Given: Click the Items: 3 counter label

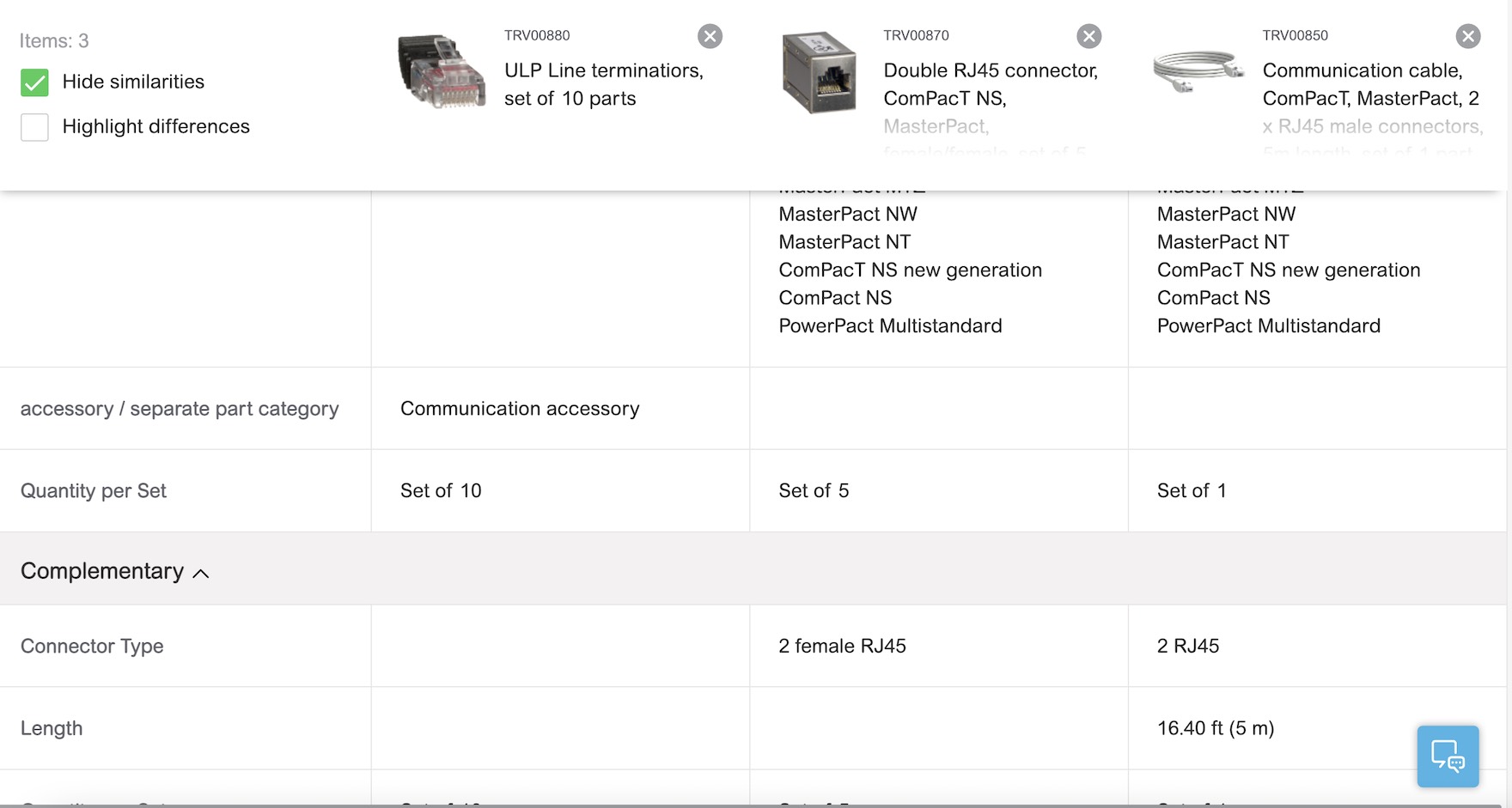Looking at the screenshot, I should (x=54, y=39).
